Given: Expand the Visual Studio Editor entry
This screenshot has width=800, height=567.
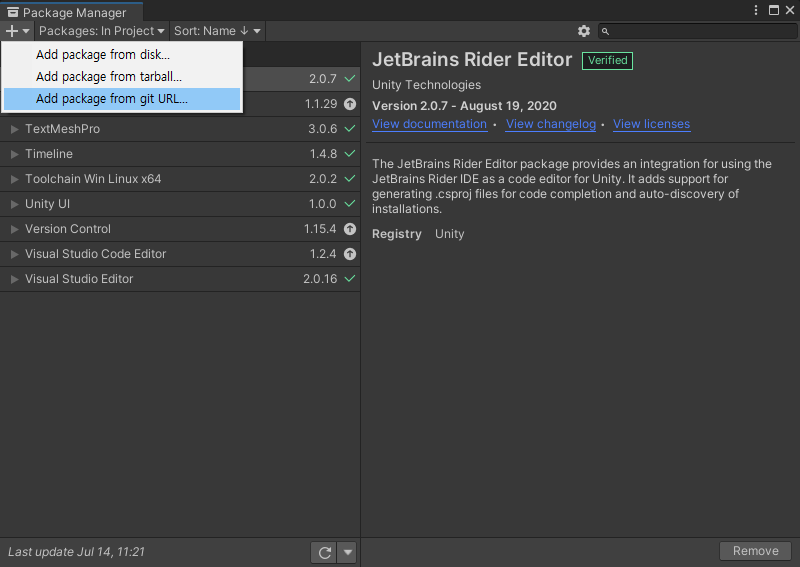Looking at the screenshot, I should [15, 279].
